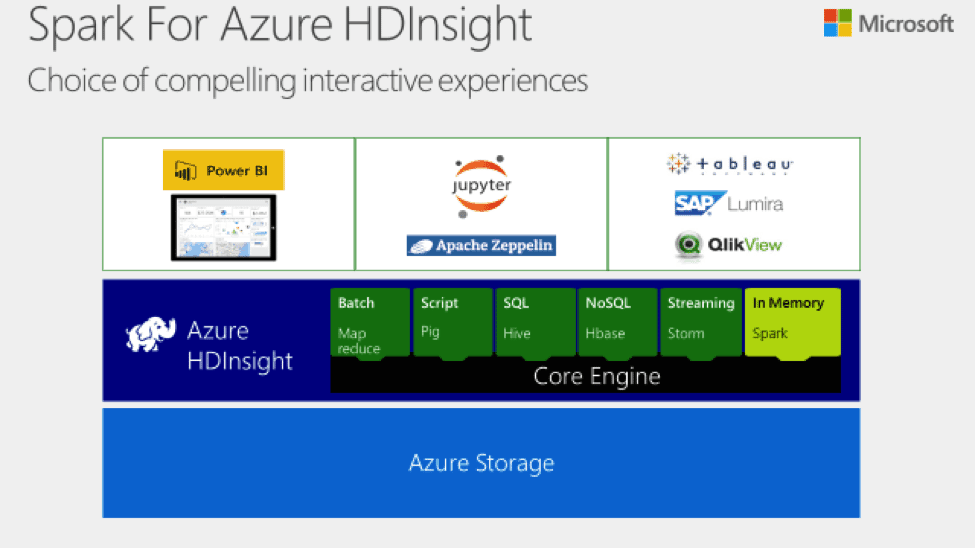Click the Core Engine black bar
The image size is (975, 549).
(x=585, y=376)
